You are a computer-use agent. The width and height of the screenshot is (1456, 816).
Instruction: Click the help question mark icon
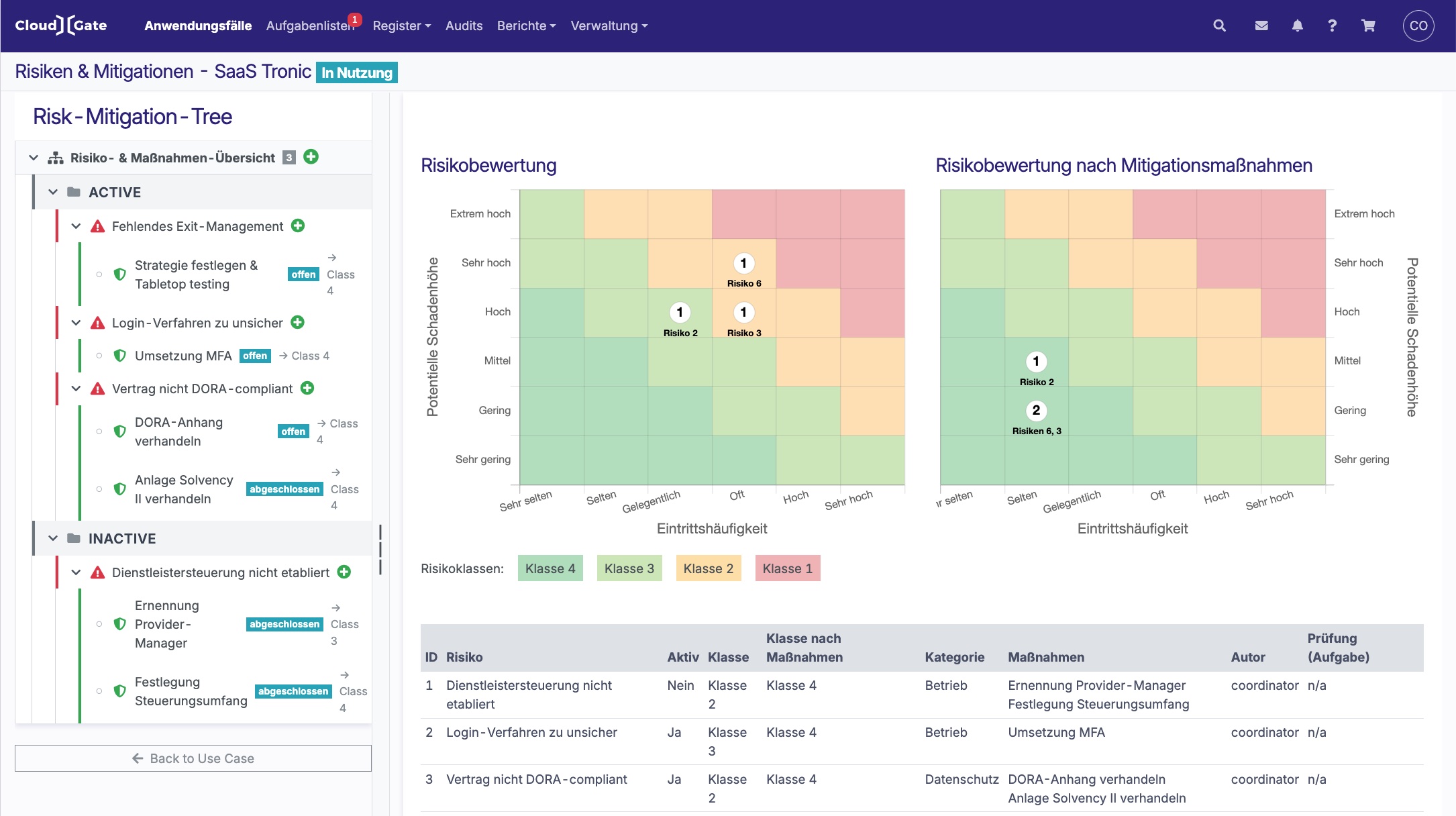click(x=1332, y=25)
